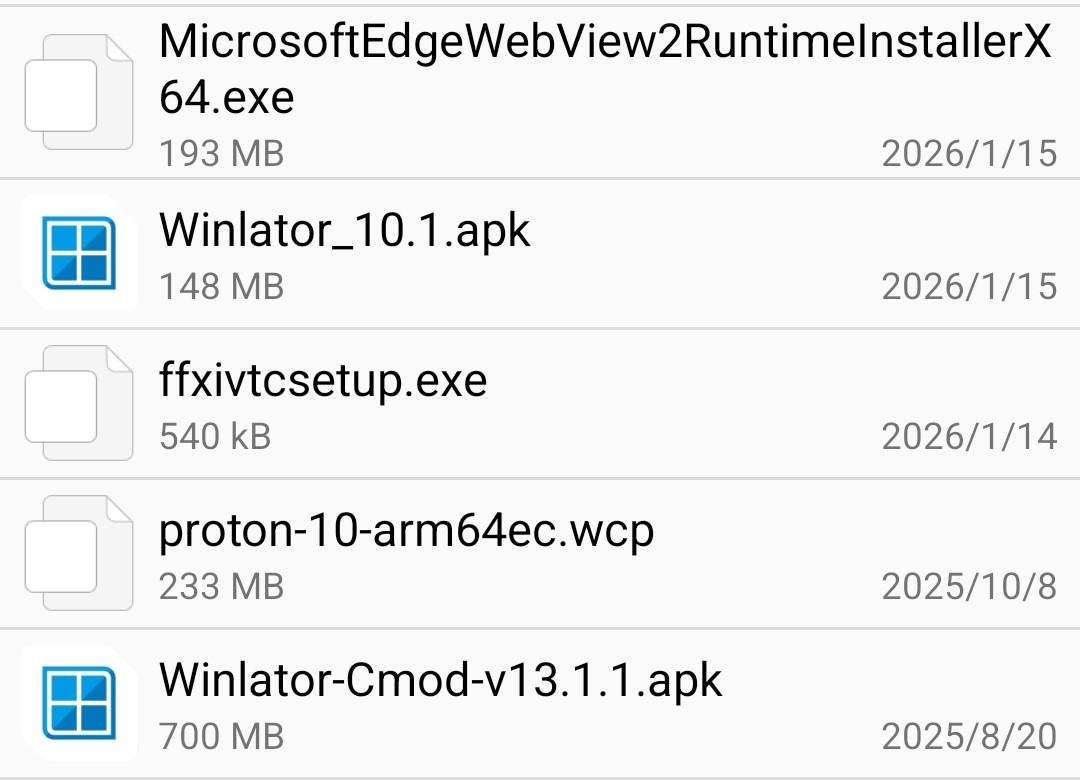Tap the MicrosoftEdgeWebView2RuntimeInstallerX64.exe file icon
The width and height of the screenshot is (1080, 780).
(79, 91)
